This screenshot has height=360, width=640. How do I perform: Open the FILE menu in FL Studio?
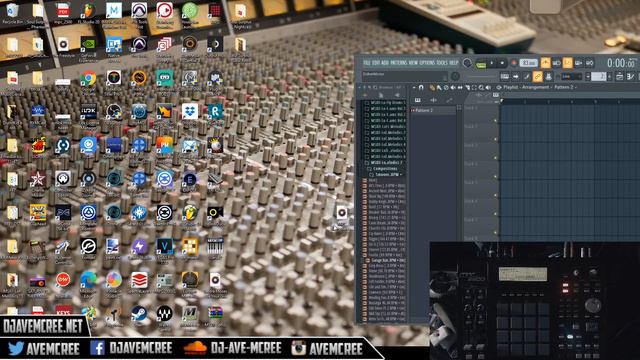coord(367,63)
